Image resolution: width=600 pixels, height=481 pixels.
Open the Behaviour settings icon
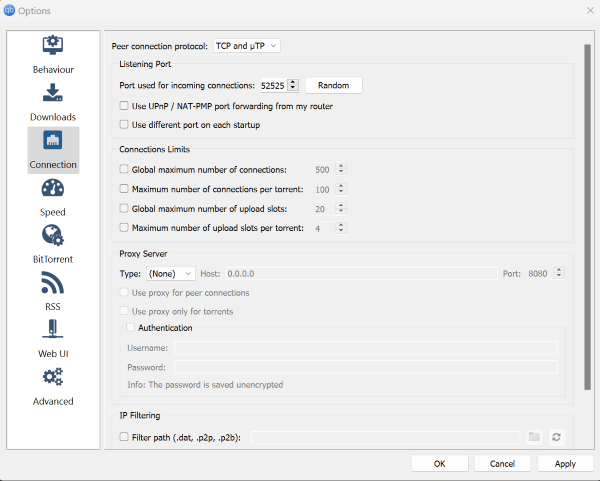[53, 45]
